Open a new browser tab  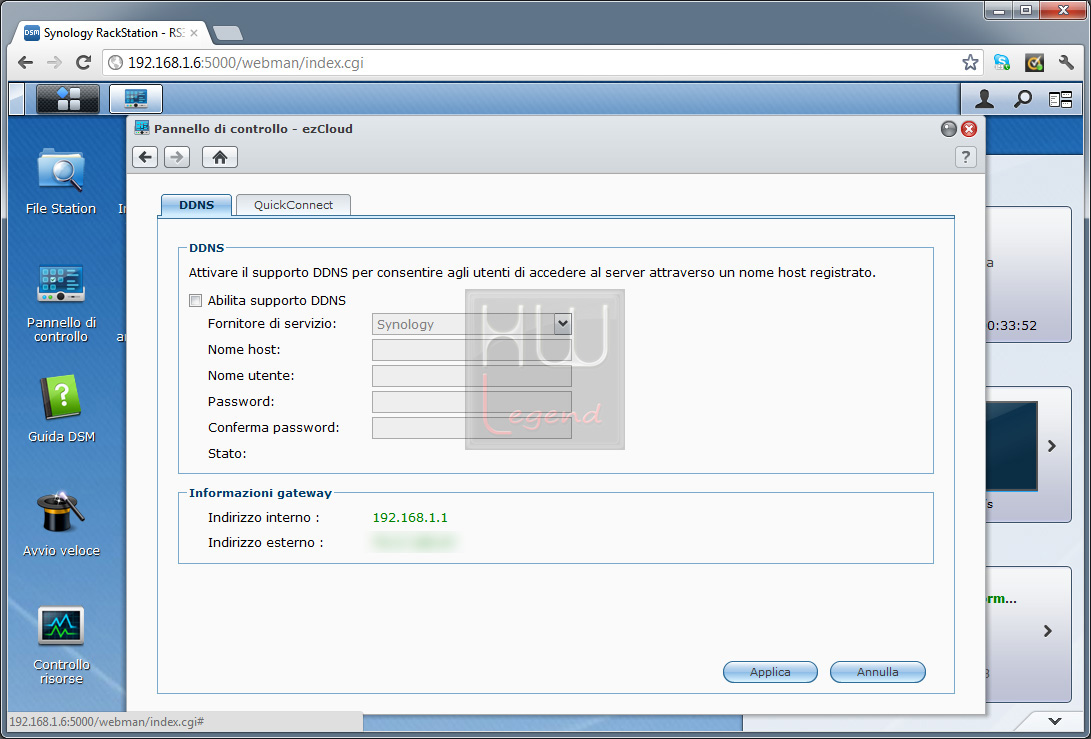click(228, 33)
